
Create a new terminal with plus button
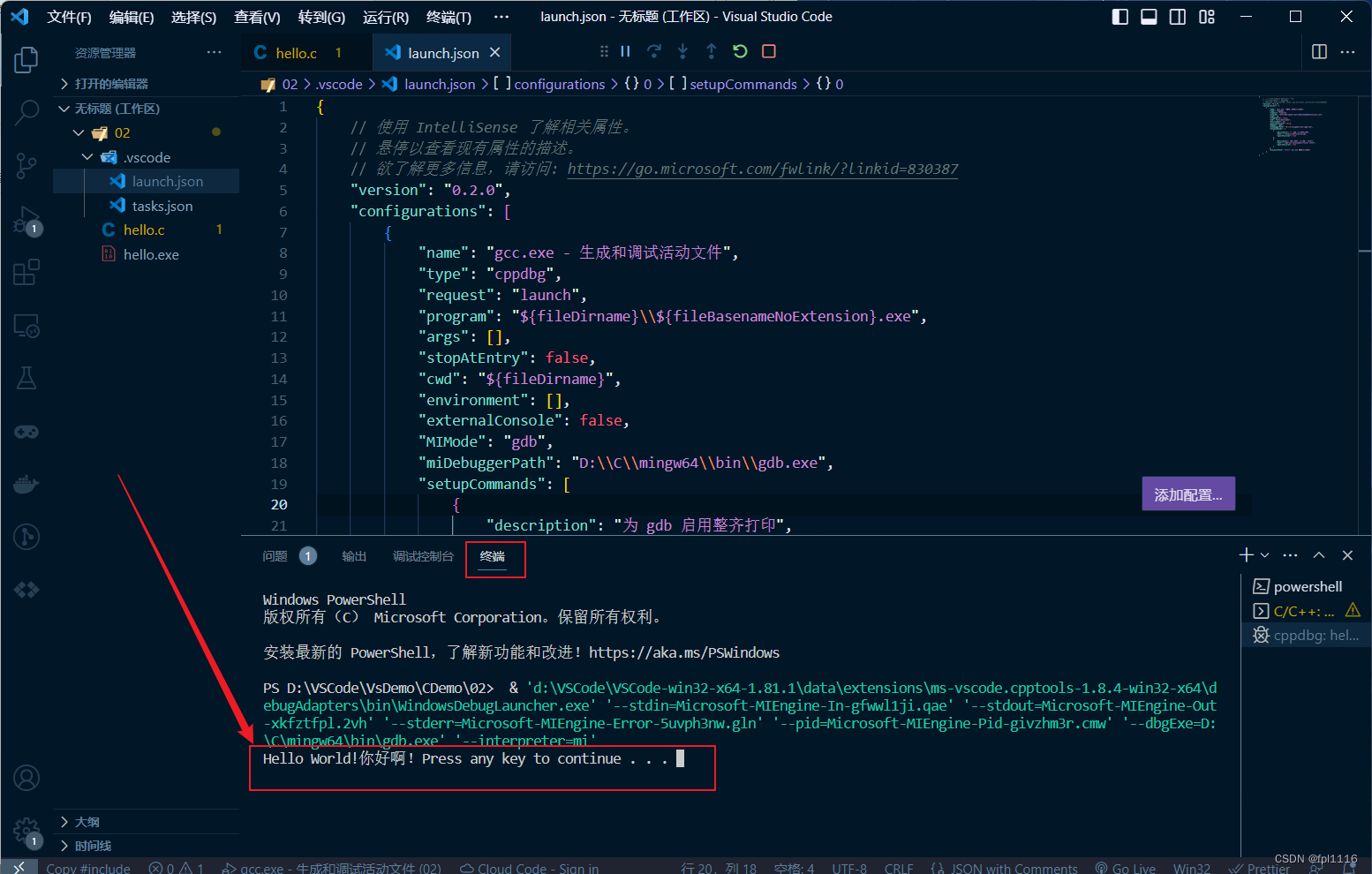click(x=1247, y=554)
